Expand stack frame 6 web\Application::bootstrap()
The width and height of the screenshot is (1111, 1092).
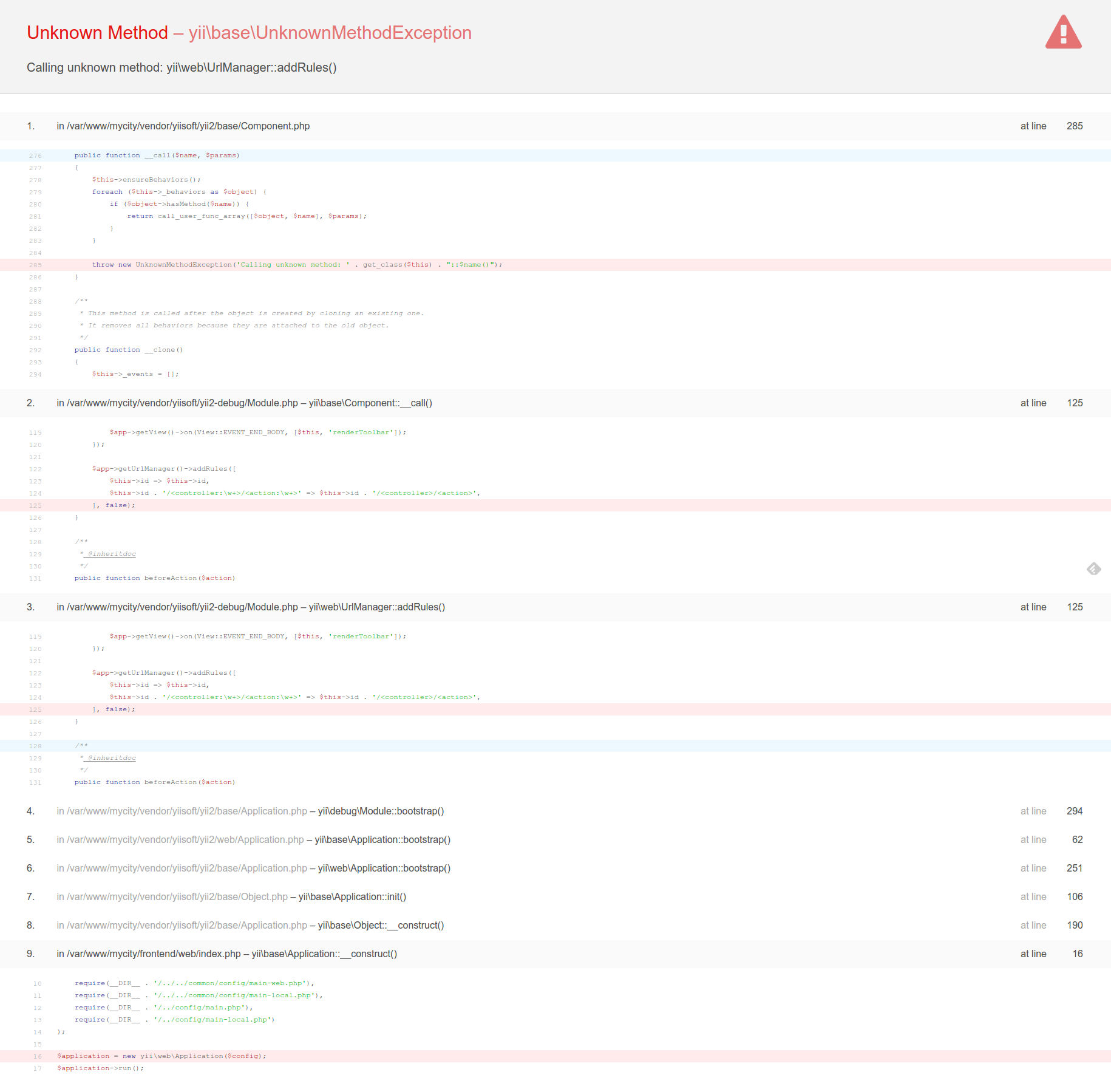click(555, 868)
